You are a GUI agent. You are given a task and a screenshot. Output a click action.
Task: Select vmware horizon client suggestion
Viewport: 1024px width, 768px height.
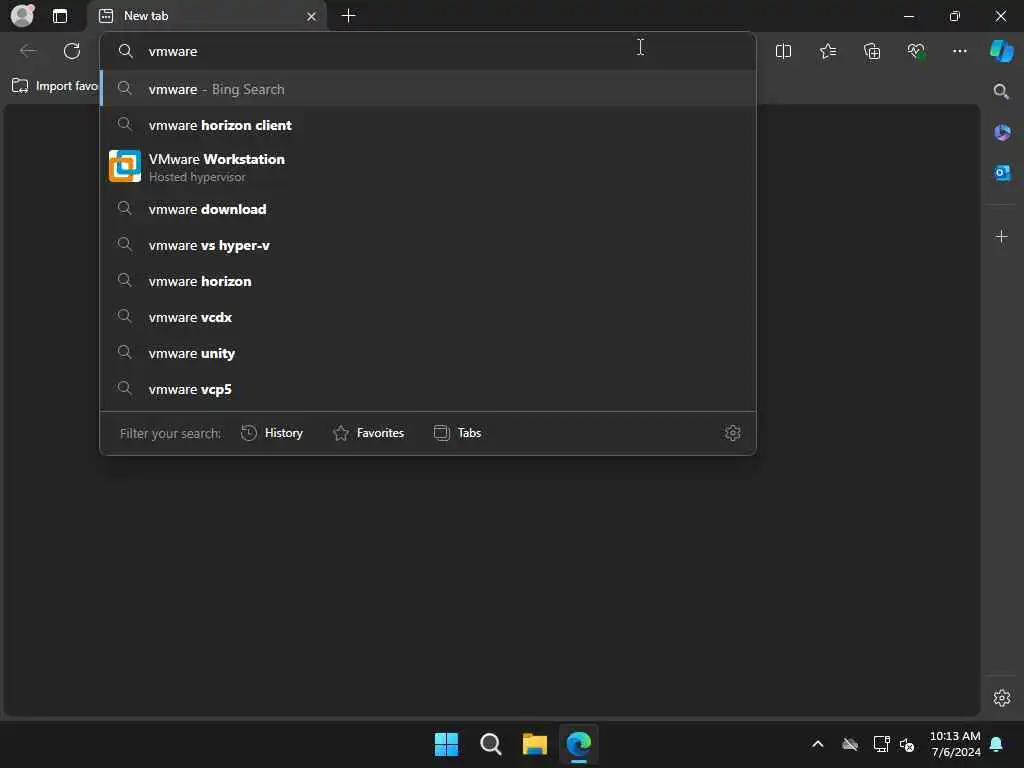coord(428,125)
